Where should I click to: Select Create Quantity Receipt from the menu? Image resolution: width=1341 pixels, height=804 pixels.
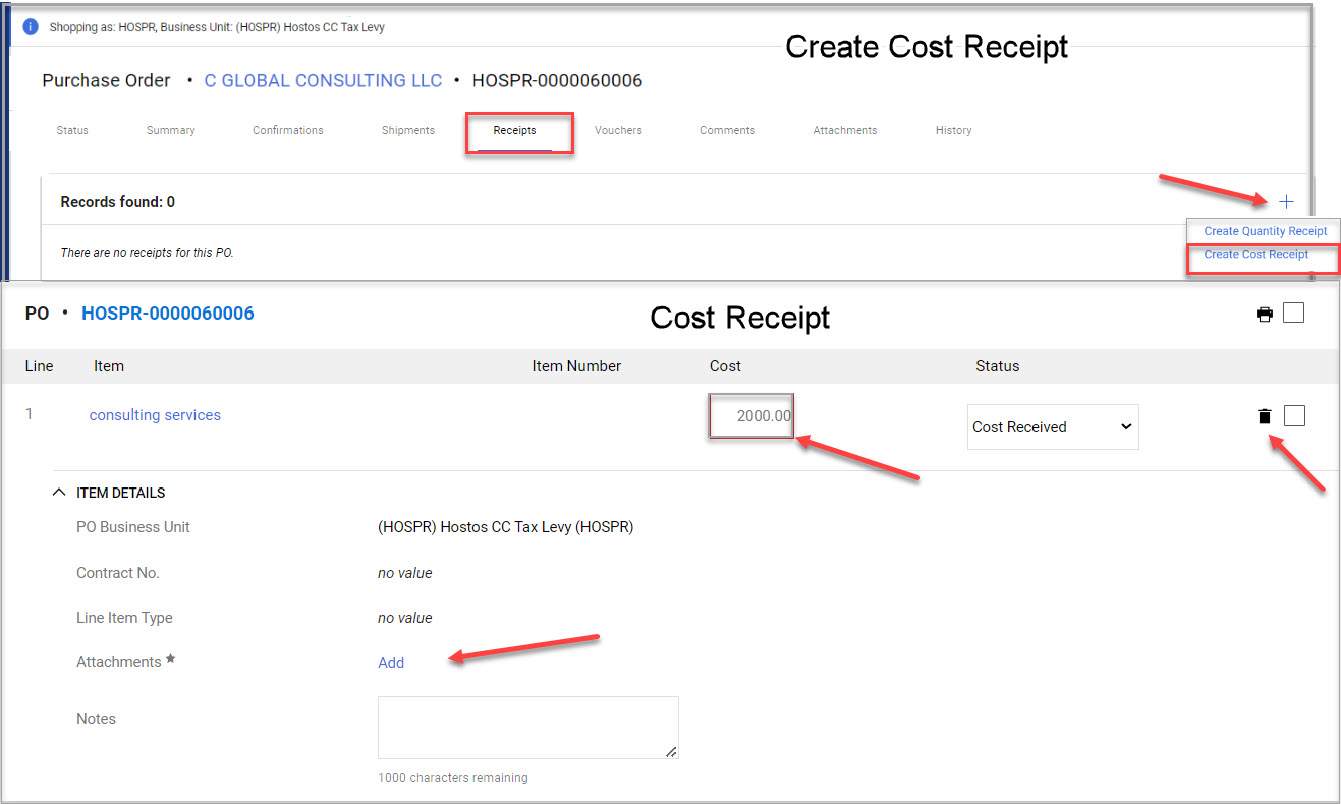coord(1264,231)
